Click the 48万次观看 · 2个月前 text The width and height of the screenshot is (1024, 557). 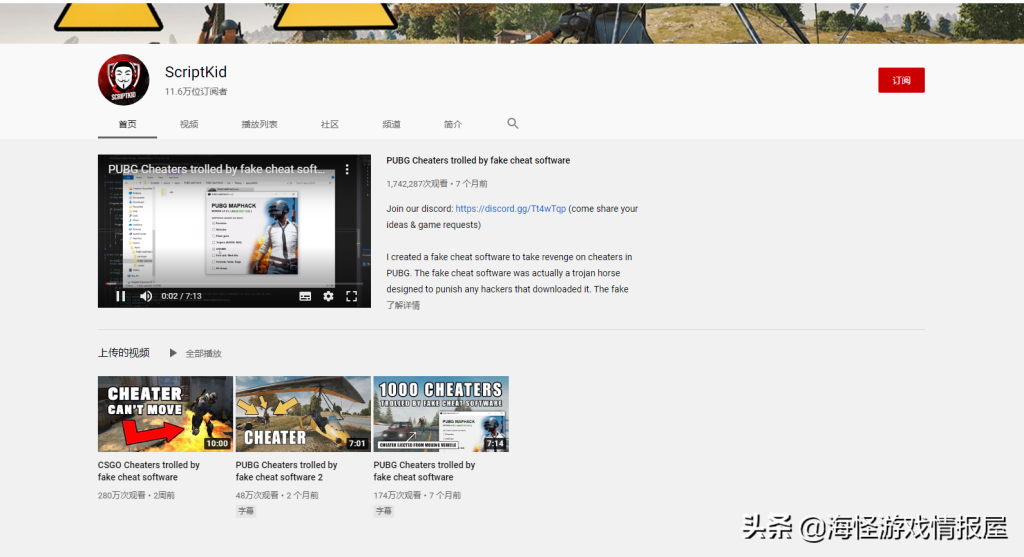coord(277,496)
